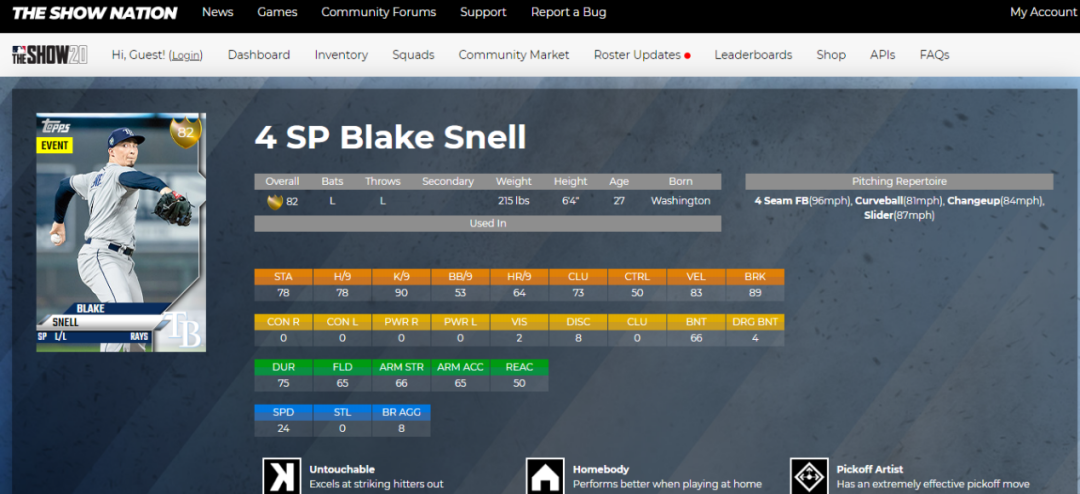Viewport: 1080px width, 494px height.
Task: Click the yellow EVENT tag on the card
Action: point(55,145)
